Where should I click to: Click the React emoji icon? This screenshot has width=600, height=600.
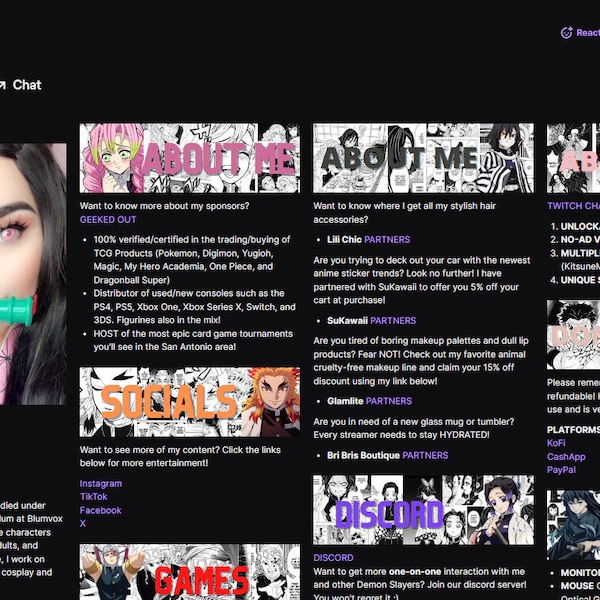pyautogui.click(x=566, y=33)
